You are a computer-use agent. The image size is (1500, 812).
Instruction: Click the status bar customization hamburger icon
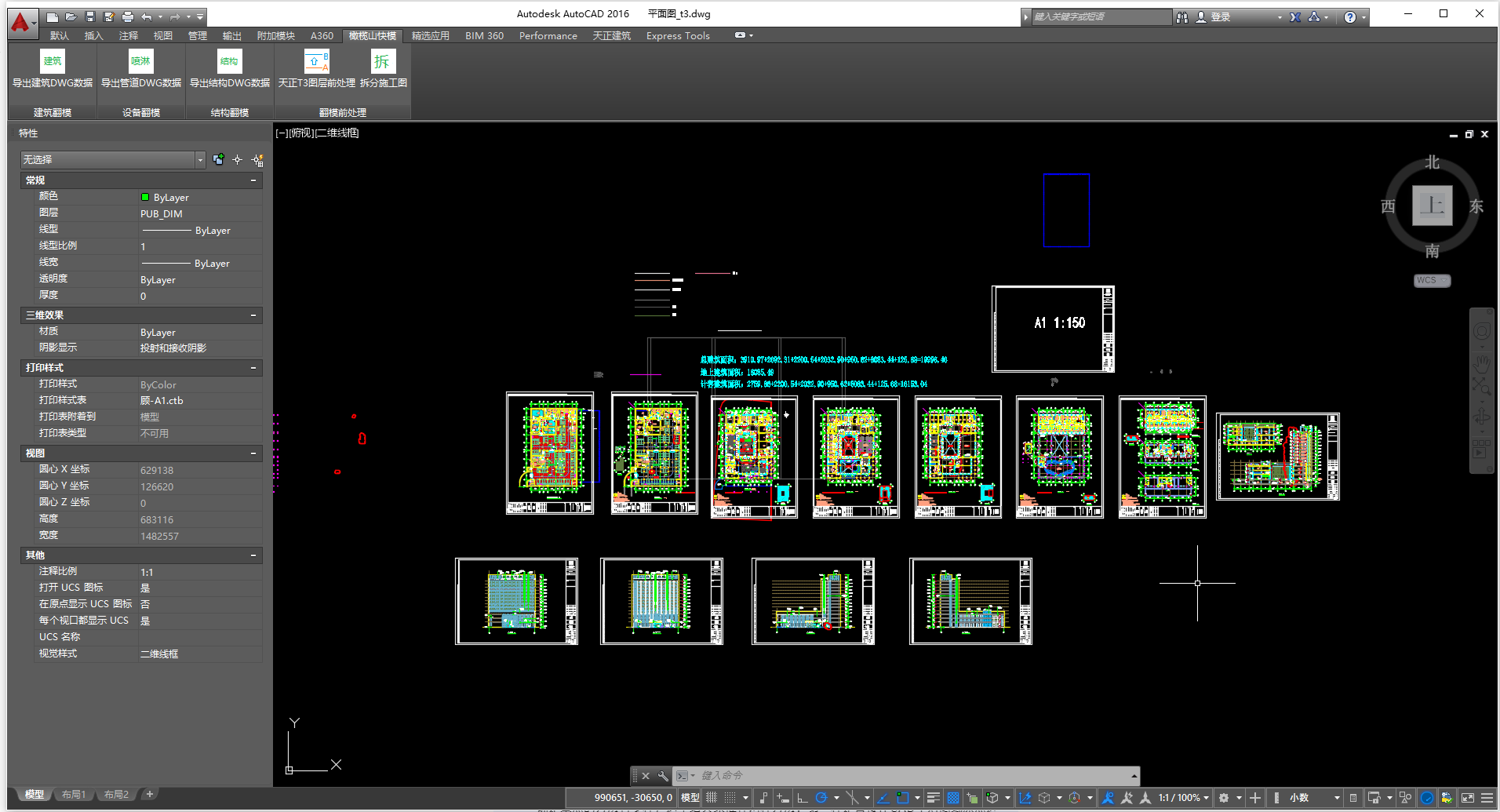pos(1487,798)
